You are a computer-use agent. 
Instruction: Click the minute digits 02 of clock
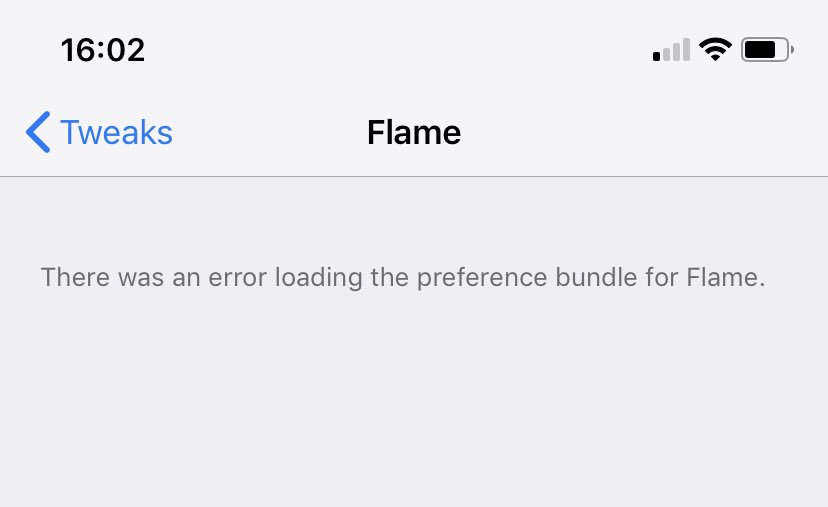coord(126,50)
